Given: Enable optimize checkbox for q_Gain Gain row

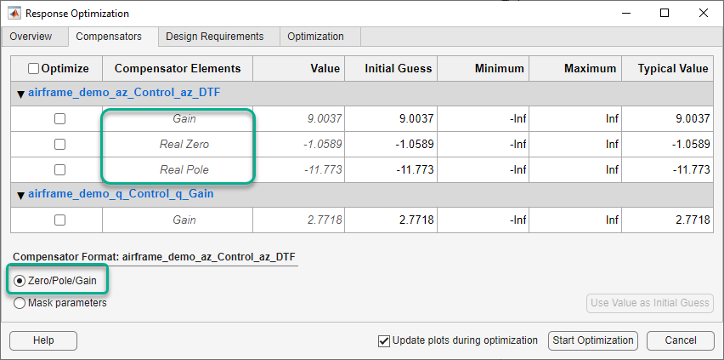Looking at the screenshot, I should (x=60, y=220).
